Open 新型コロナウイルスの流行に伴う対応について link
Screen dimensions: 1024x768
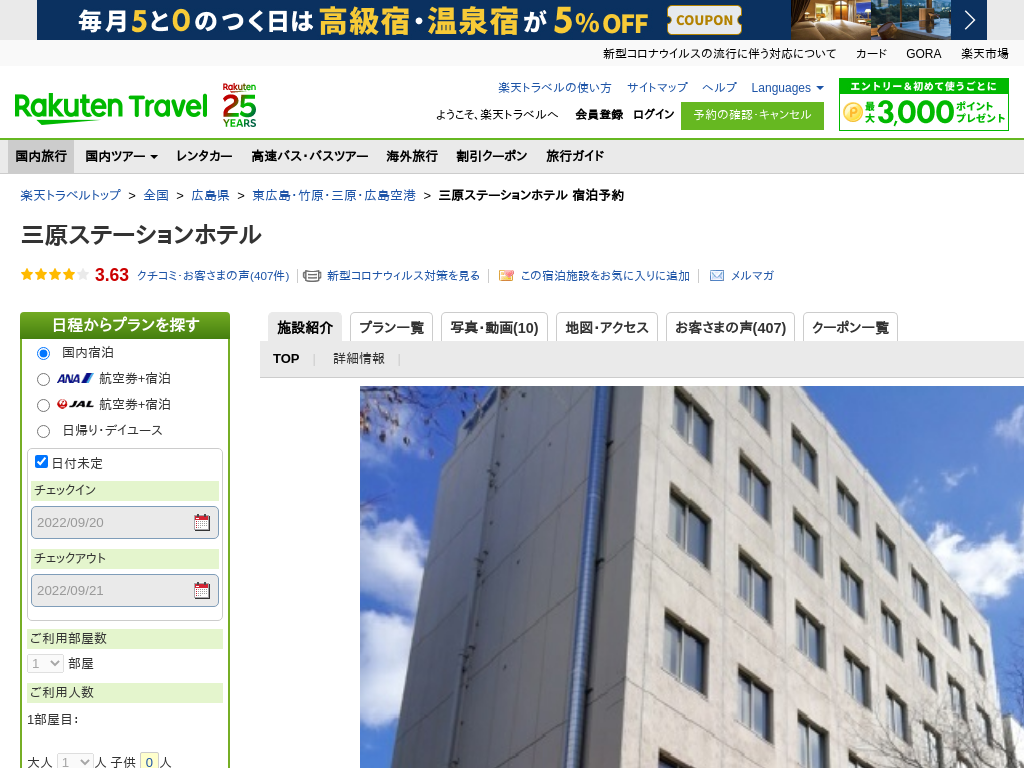719,54
